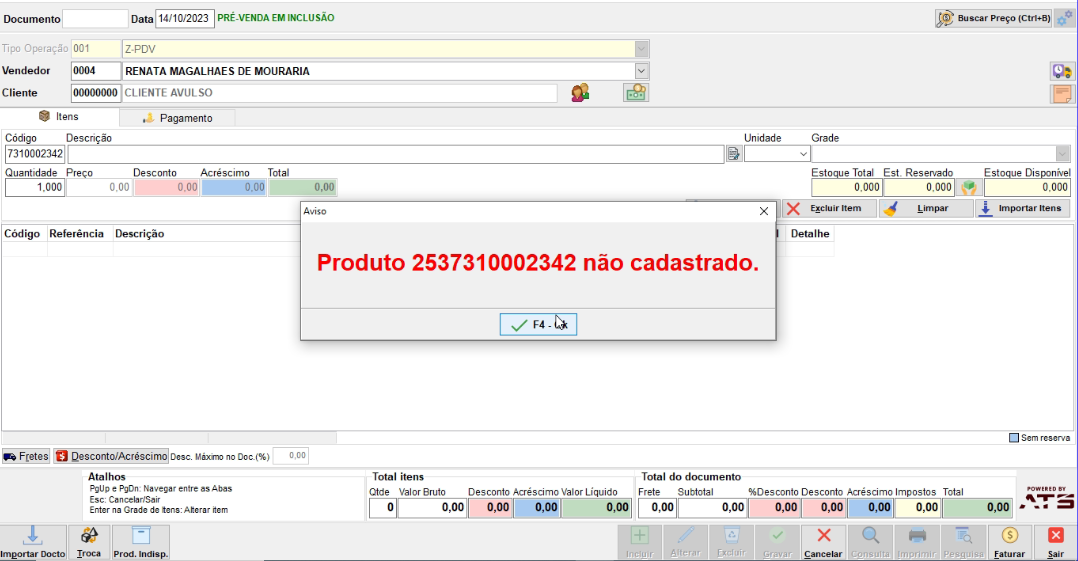
Task: Open Buscar Preço (Ctrl+B)
Action: [x=993, y=19]
